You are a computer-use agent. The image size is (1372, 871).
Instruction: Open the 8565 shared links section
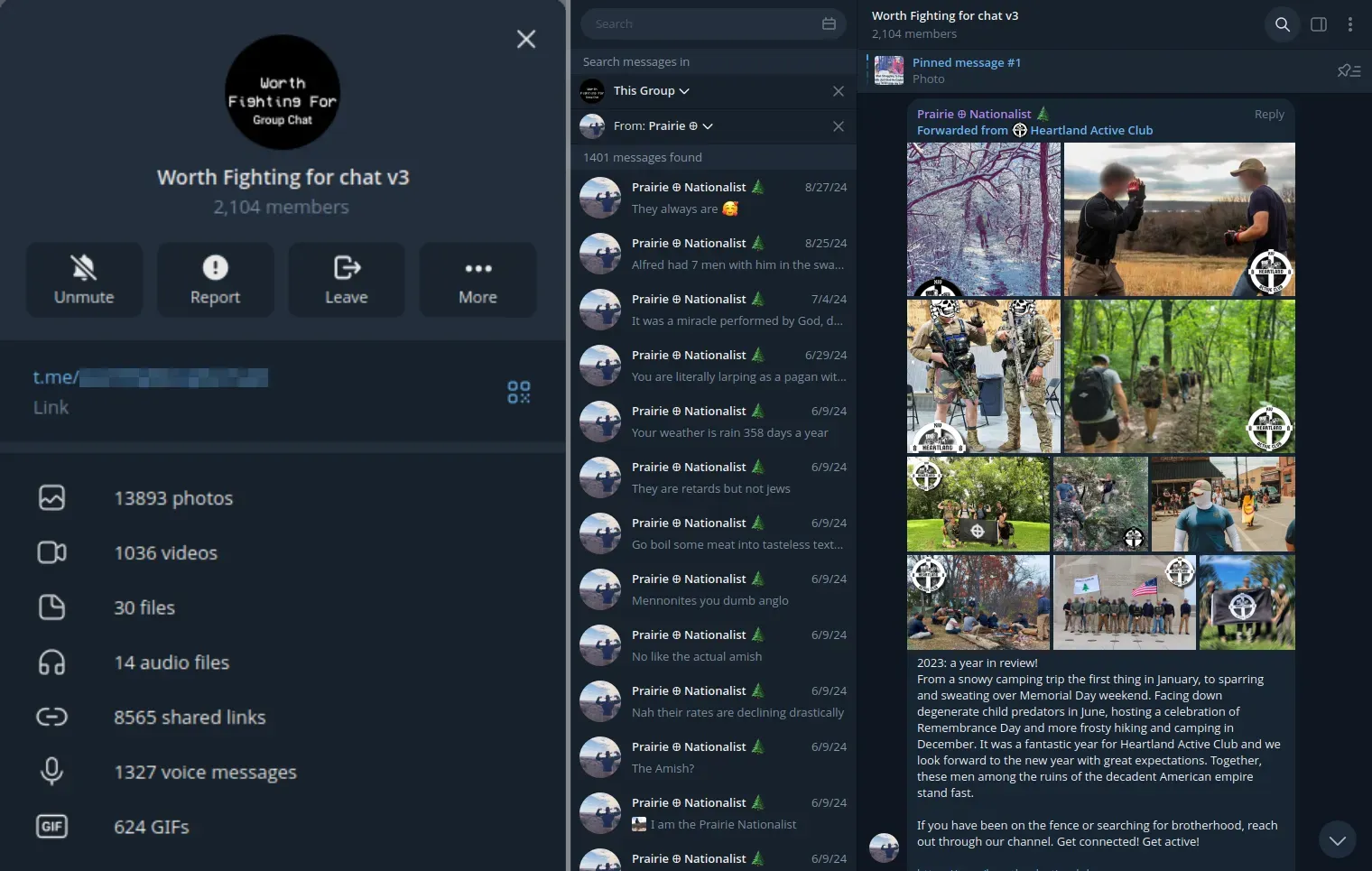click(x=190, y=718)
